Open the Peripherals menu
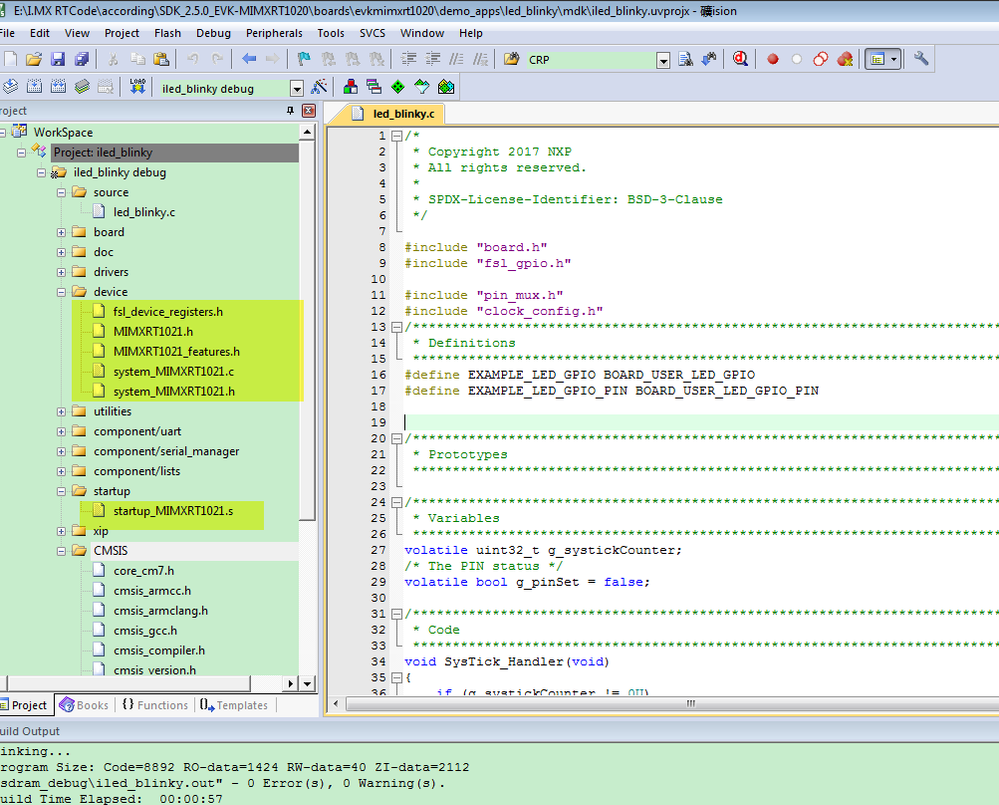The width and height of the screenshot is (999, 805). tap(274, 33)
